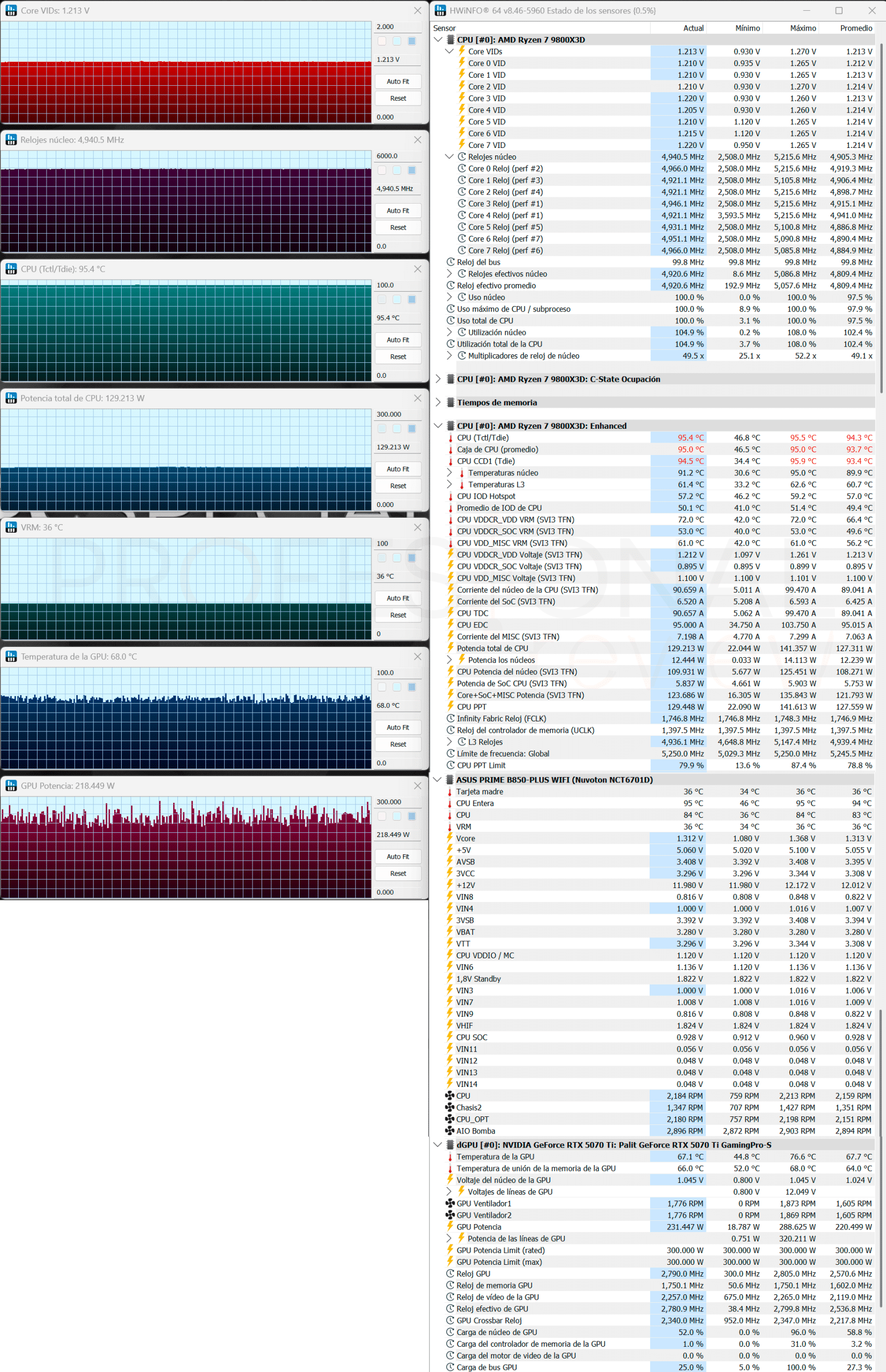Screen dimensions: 886x1372
Task: Click the fan icon on GPU Ventilador2 row
Action: coord(450,1215)
